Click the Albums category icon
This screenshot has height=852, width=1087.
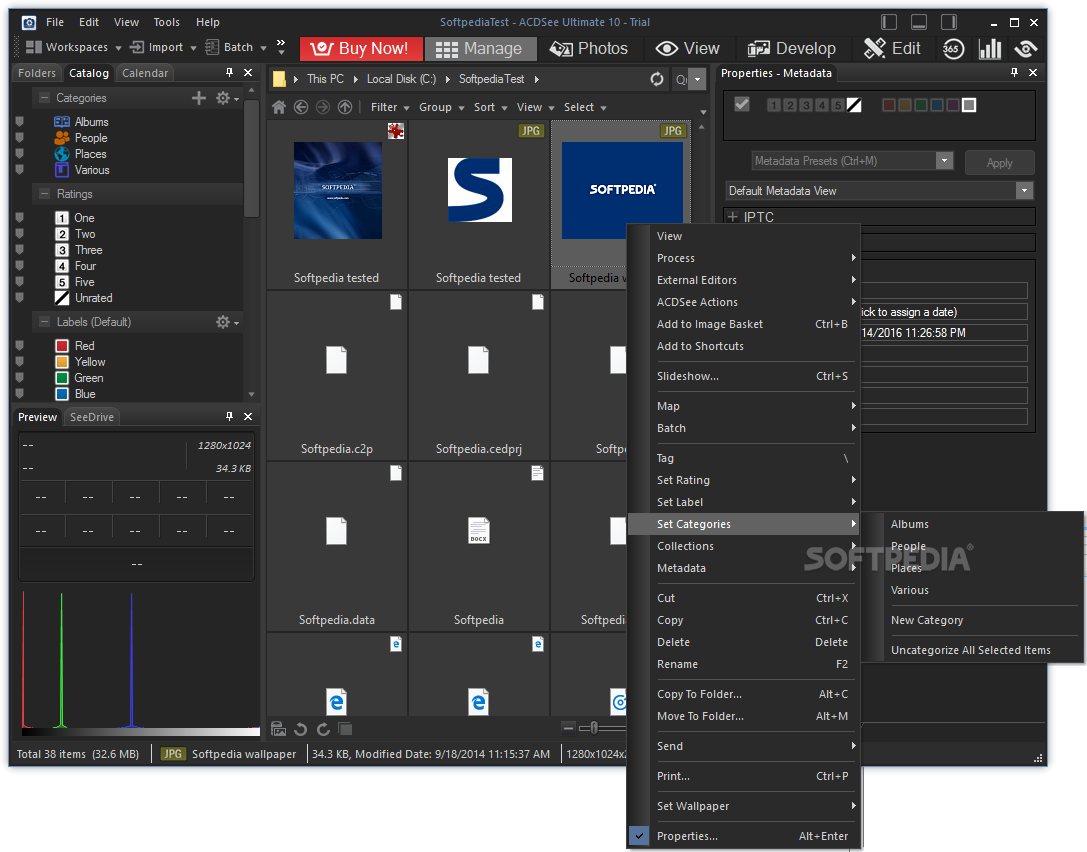62,122
